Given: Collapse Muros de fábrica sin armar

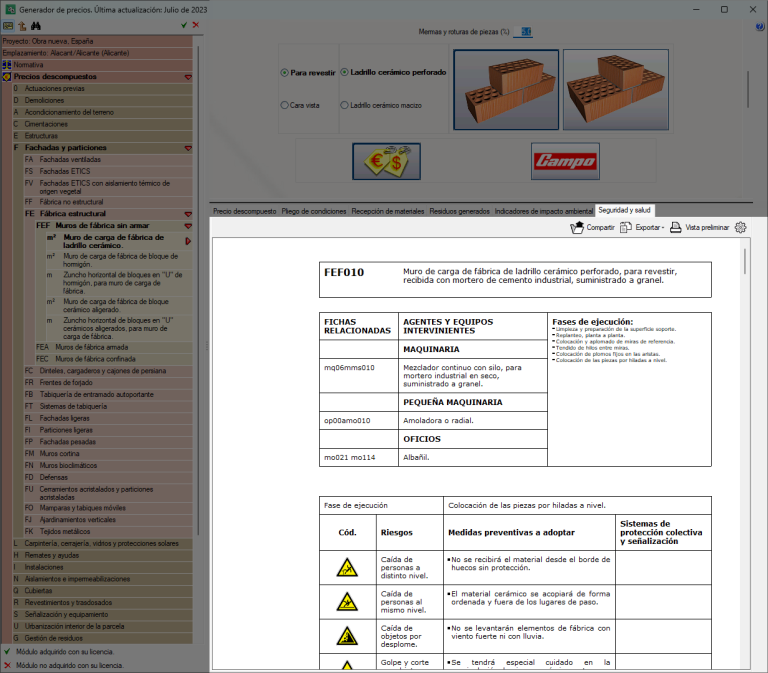Looking at the screenshot, I should point(188,226).
